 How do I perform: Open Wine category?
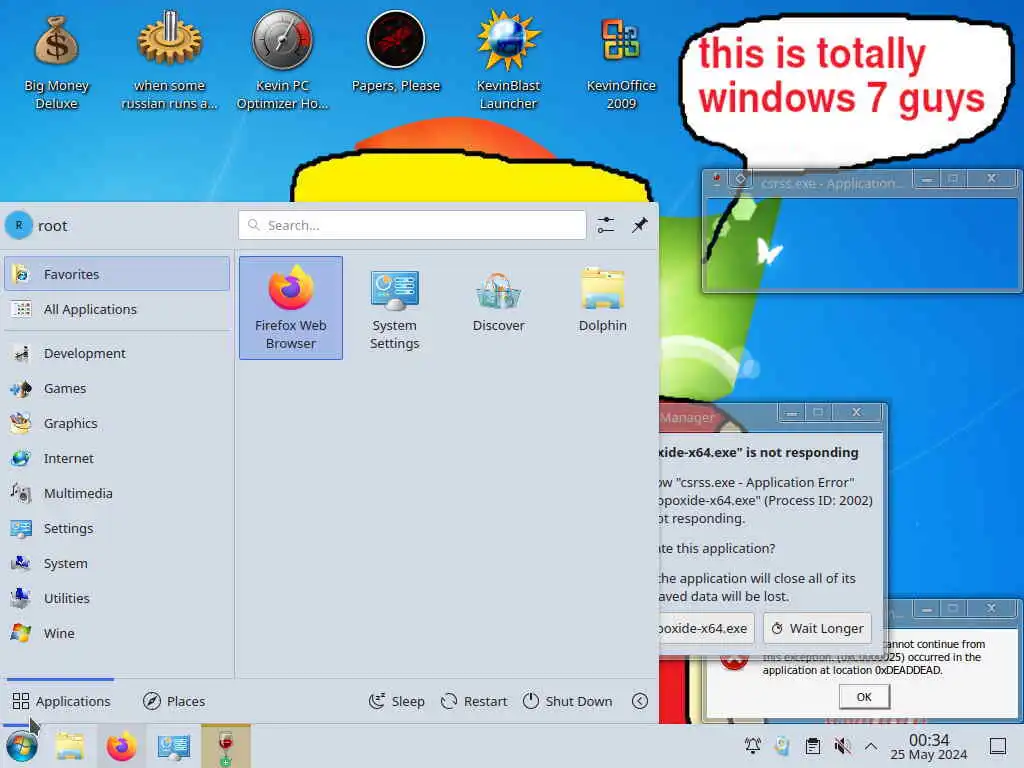point(117,633)
